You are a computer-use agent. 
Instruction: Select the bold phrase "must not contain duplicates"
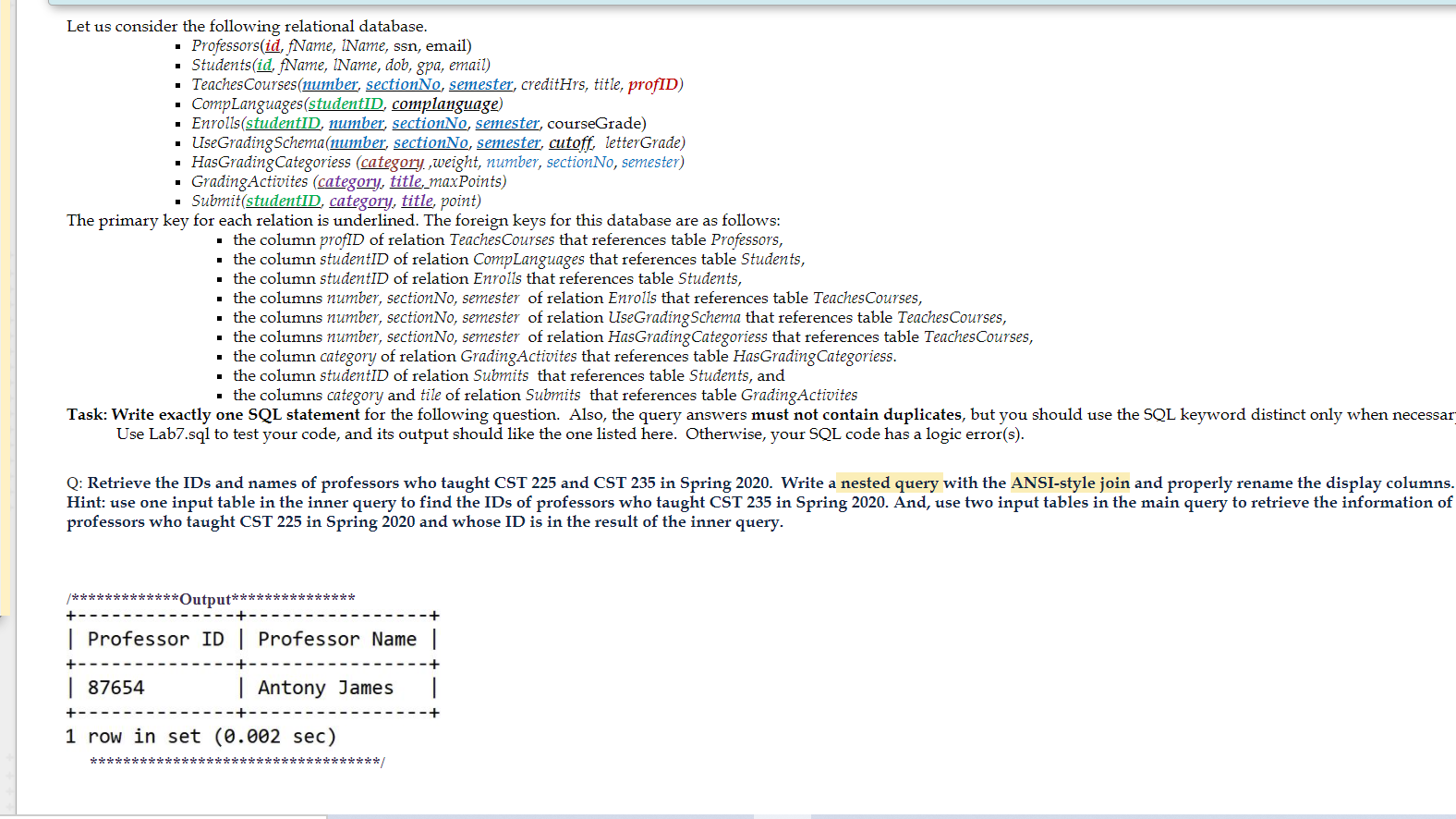point(856,414)
